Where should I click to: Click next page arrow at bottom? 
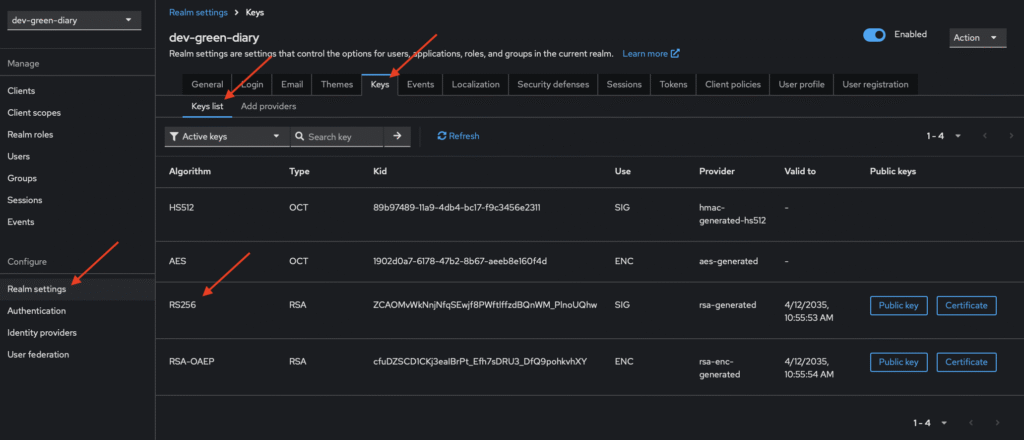point(1009,423)
